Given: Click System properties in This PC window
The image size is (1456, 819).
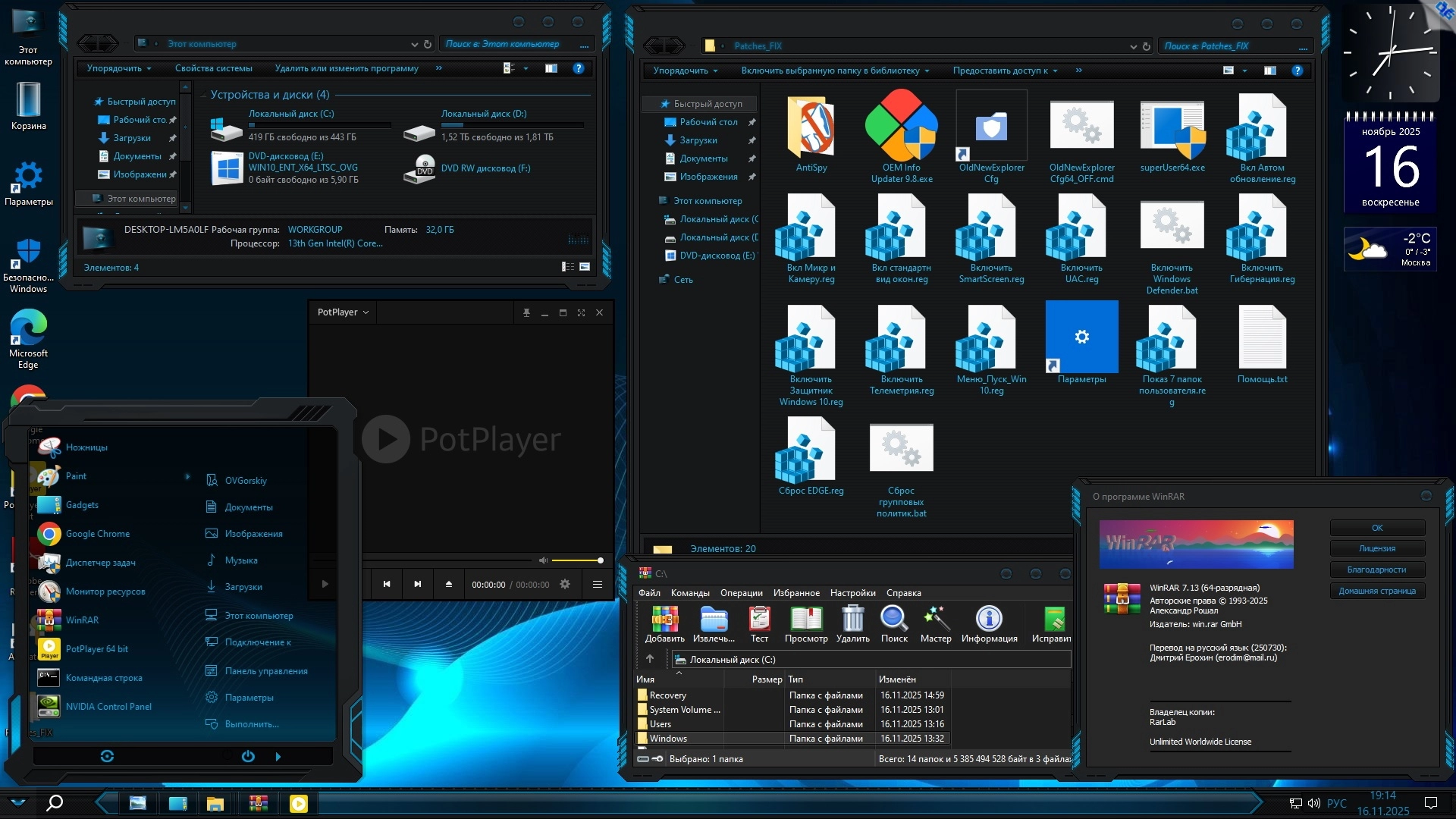Looking at the screenshot, I should [x=213, y=68].
